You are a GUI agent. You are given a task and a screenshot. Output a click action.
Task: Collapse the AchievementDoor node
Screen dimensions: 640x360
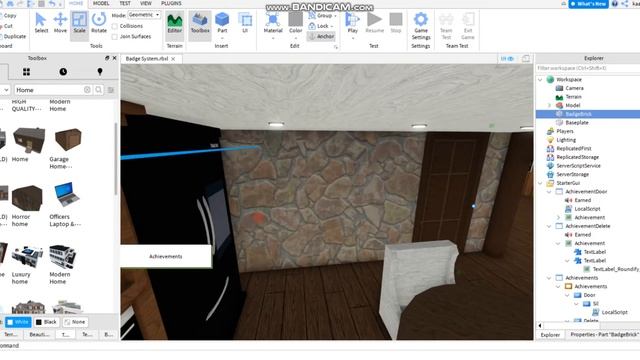549,191
